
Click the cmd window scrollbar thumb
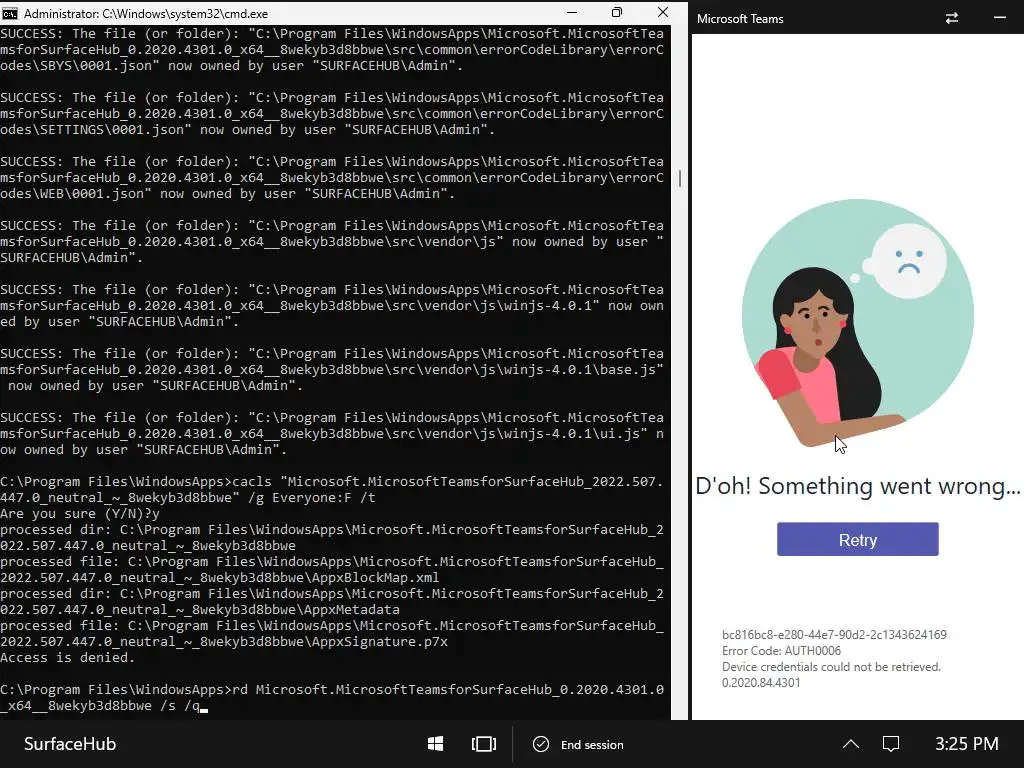680,178
